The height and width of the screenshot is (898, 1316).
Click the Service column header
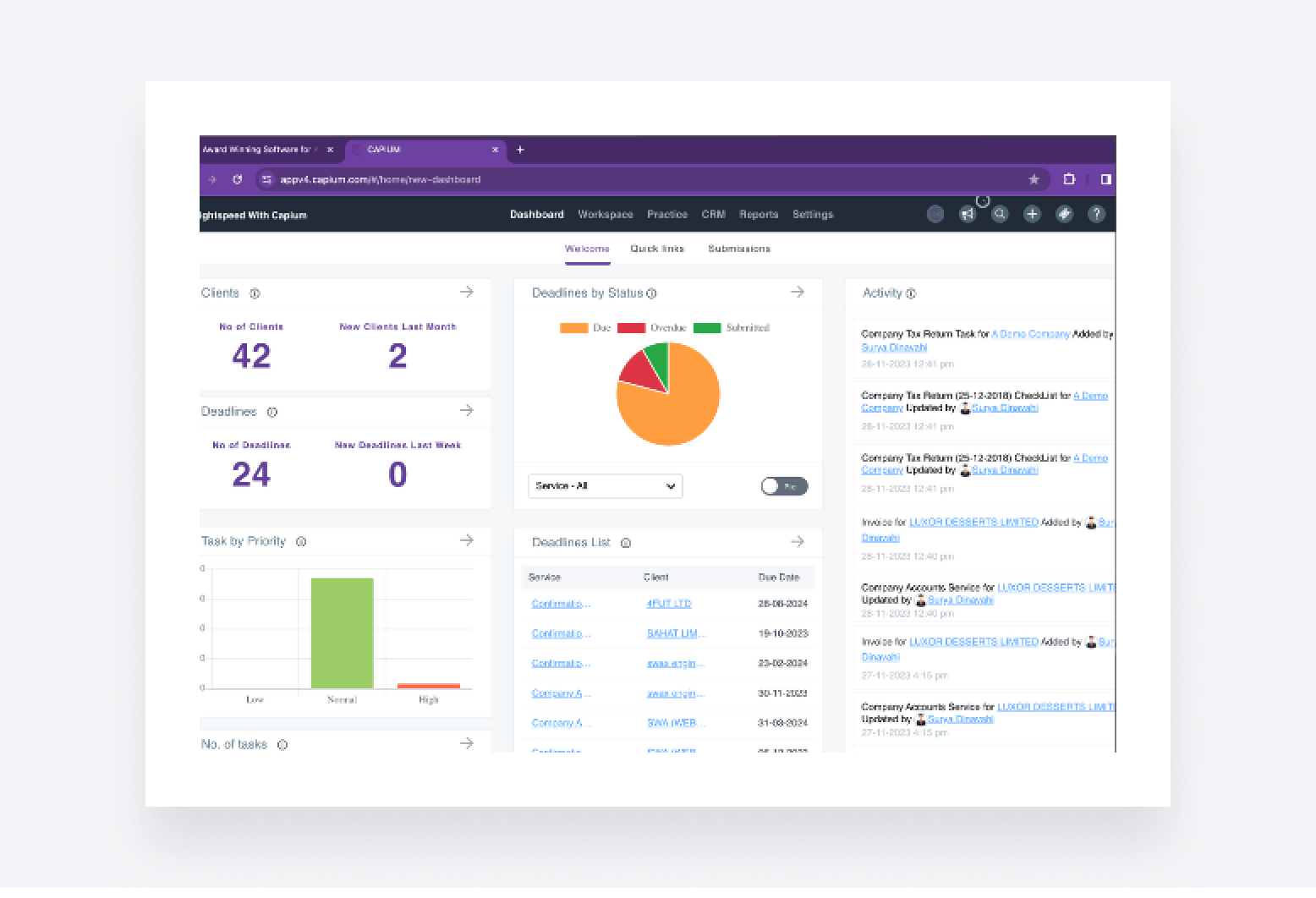[x=545, y=578]
